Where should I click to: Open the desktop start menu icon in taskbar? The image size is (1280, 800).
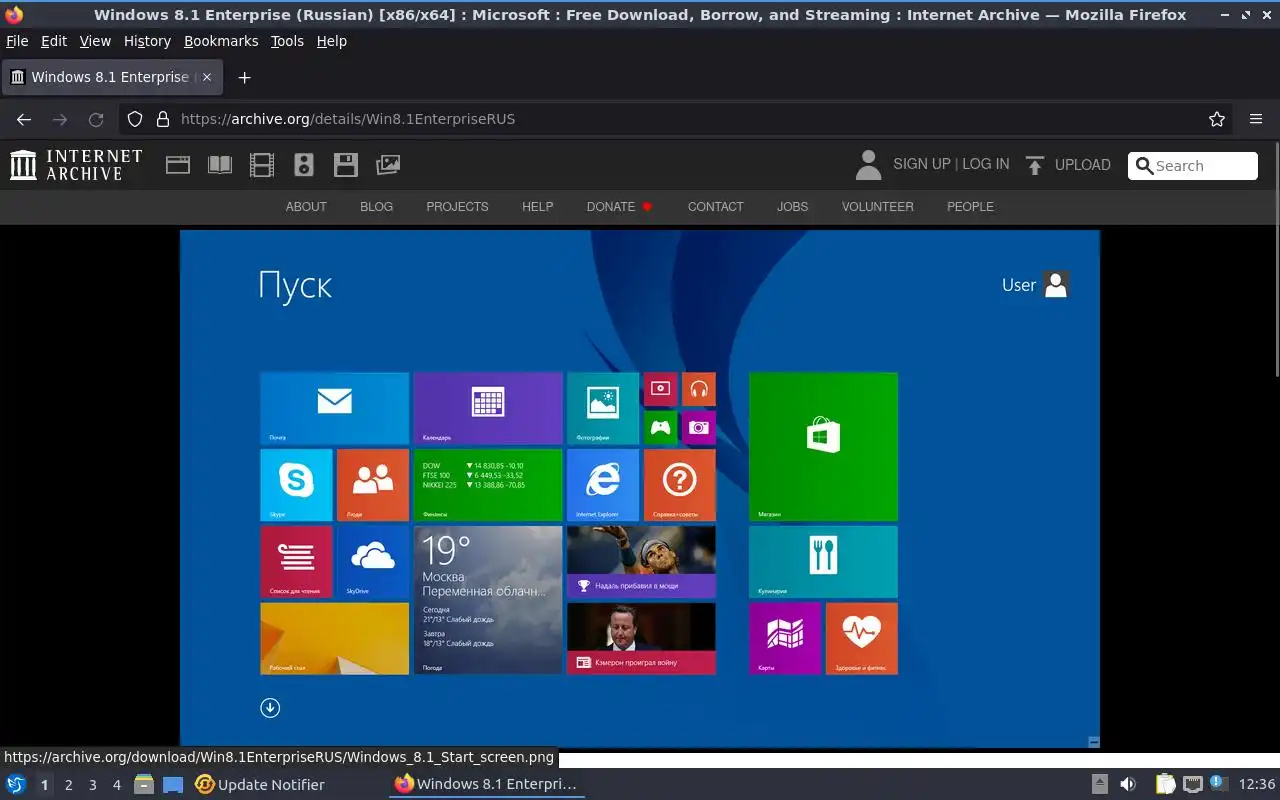pos(16,784)
